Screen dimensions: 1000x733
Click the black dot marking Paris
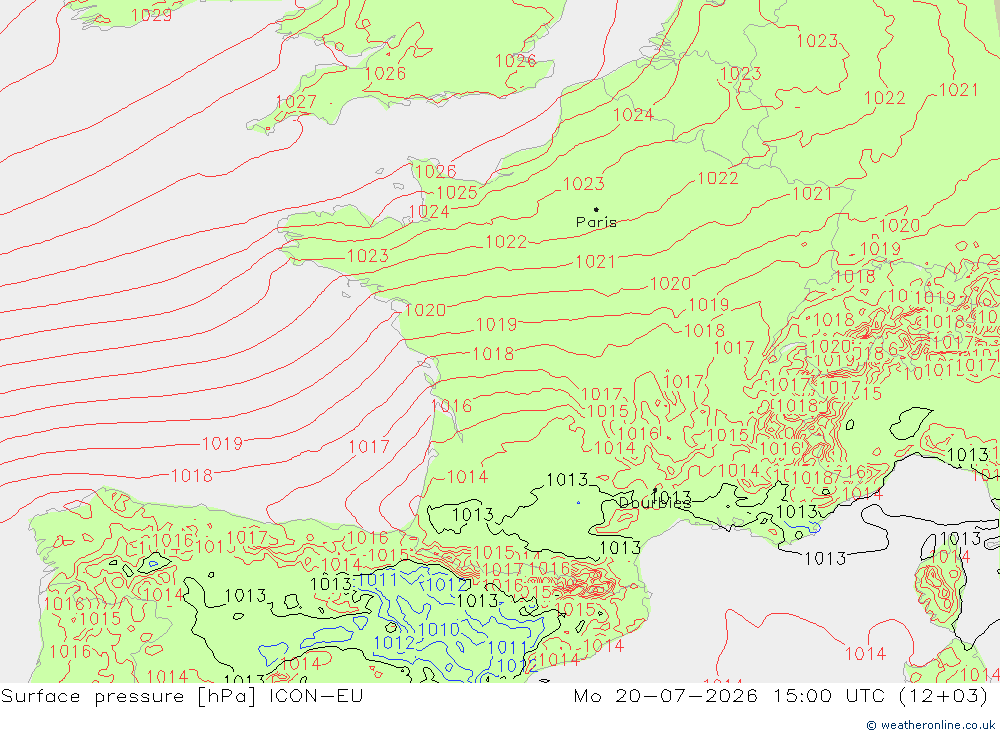[596, 209]
